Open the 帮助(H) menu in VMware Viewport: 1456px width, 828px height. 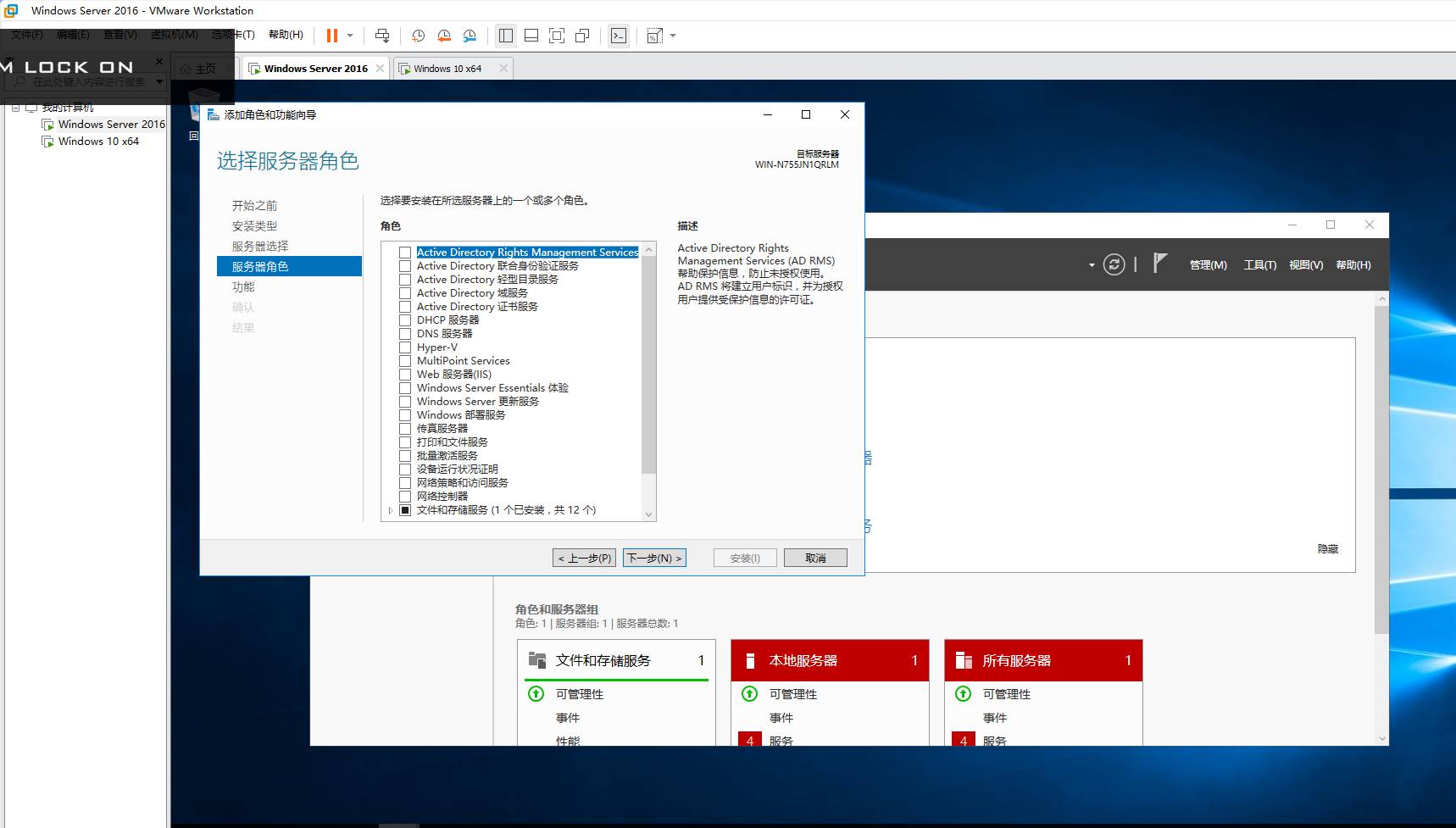286,35
